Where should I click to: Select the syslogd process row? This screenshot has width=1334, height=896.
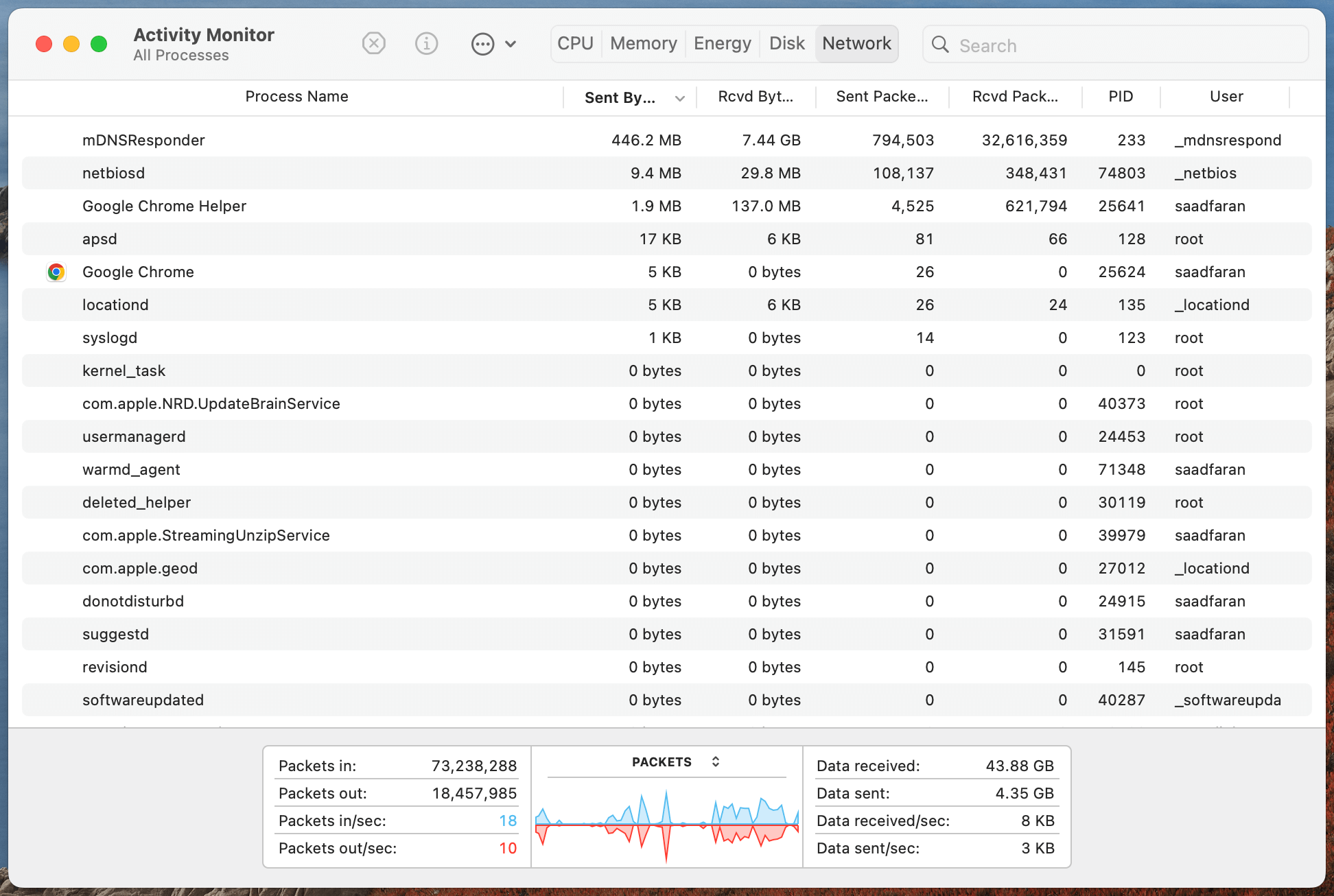click(667, 338)
